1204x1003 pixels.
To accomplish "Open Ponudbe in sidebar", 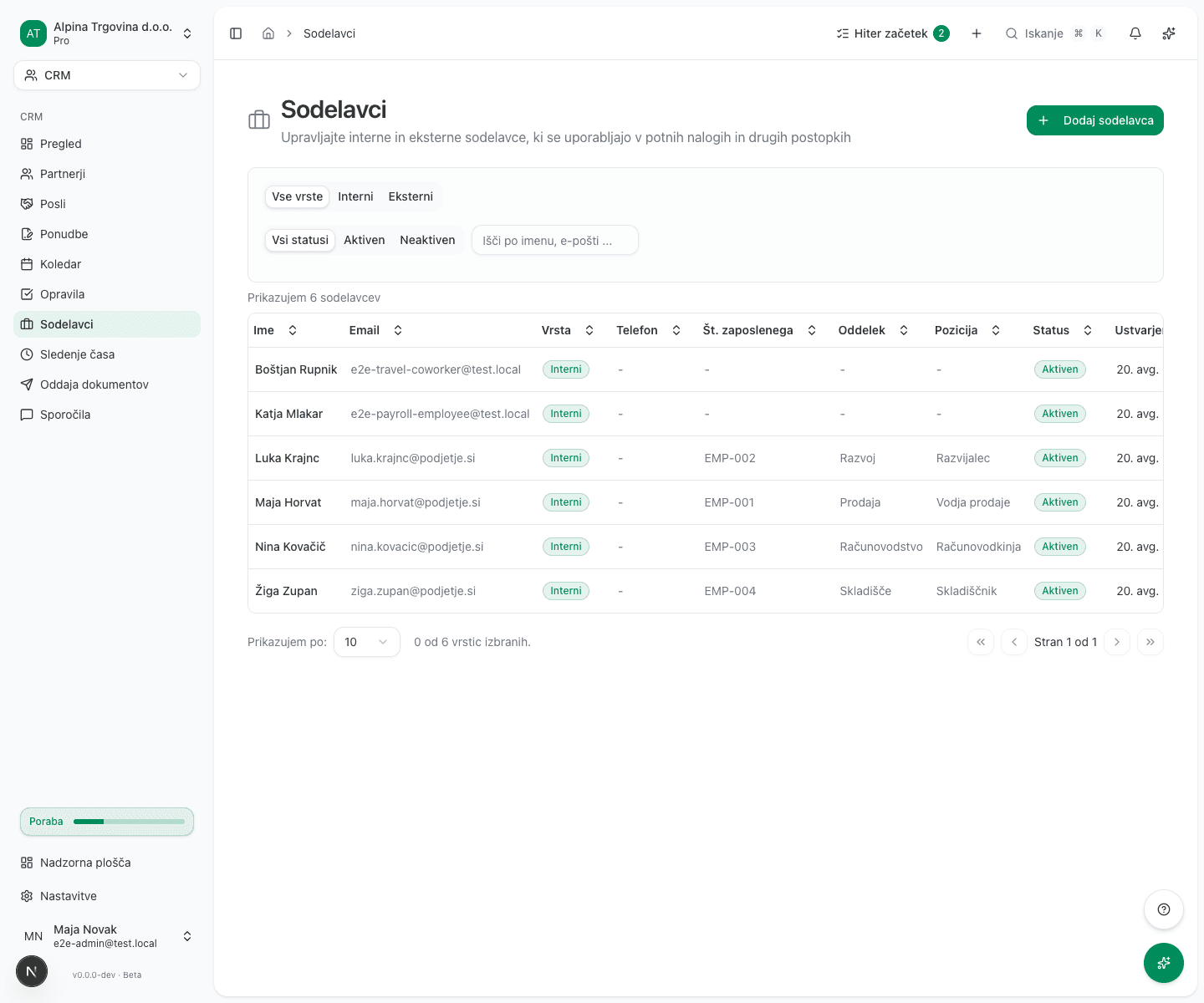I will (107, 234).
